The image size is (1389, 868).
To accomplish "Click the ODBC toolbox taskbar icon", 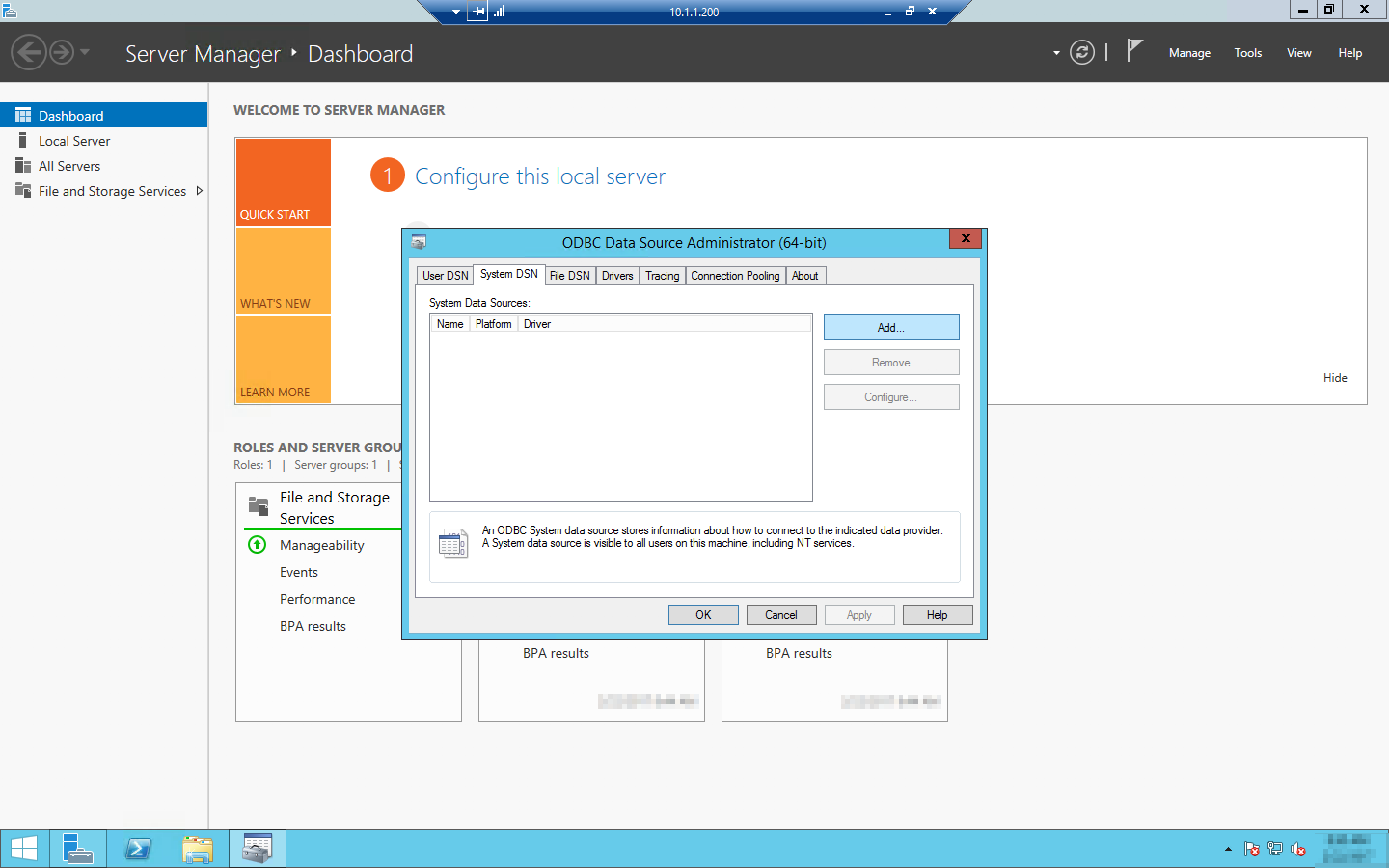I will (x=257, y=849).
